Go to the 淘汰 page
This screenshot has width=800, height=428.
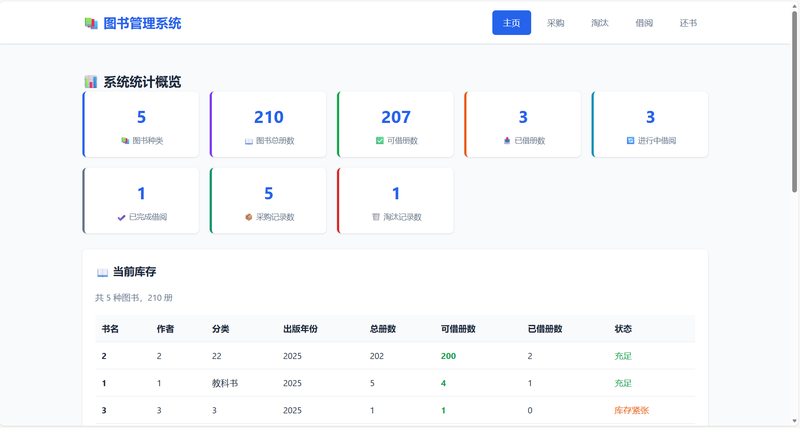tap(599, 23)
